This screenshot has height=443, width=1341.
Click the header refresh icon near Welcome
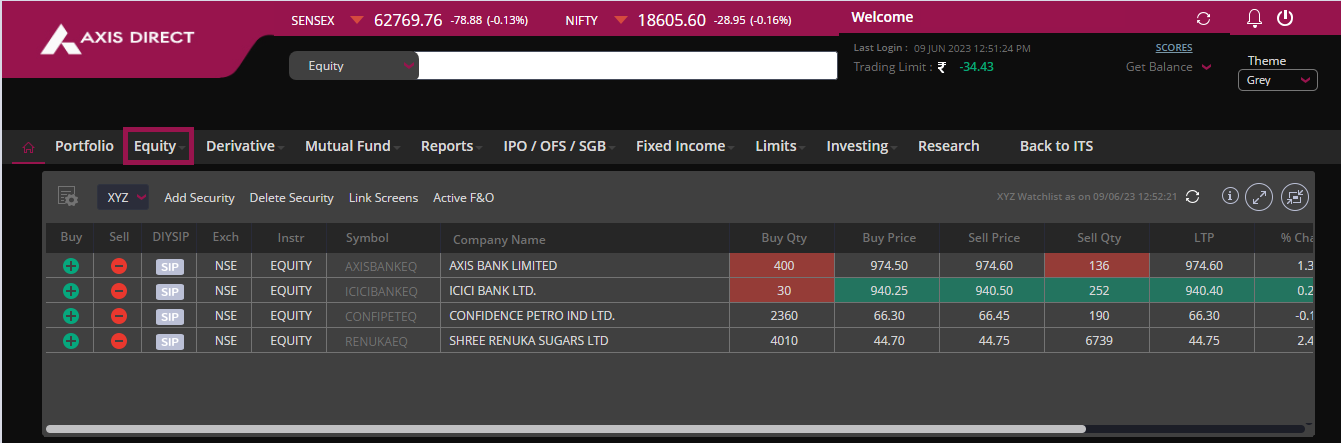(x=1203, y=19)
